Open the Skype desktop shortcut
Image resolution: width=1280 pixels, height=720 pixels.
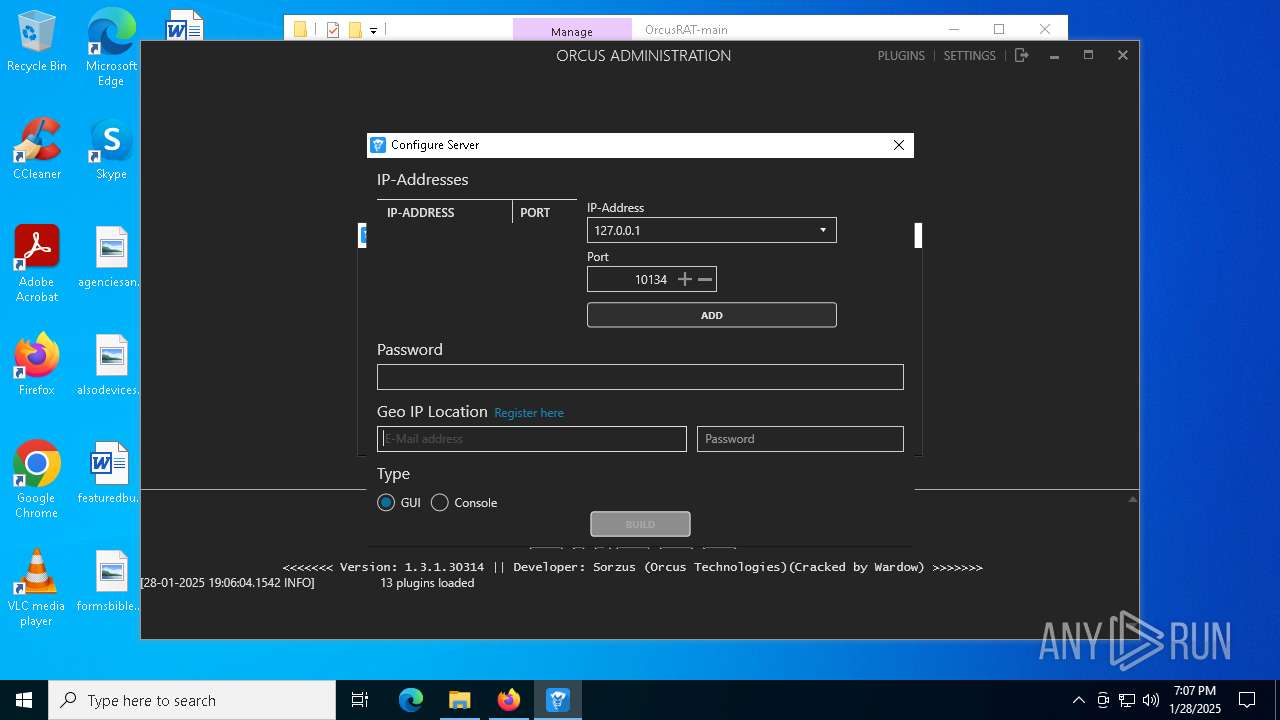[x=111, y=150]
